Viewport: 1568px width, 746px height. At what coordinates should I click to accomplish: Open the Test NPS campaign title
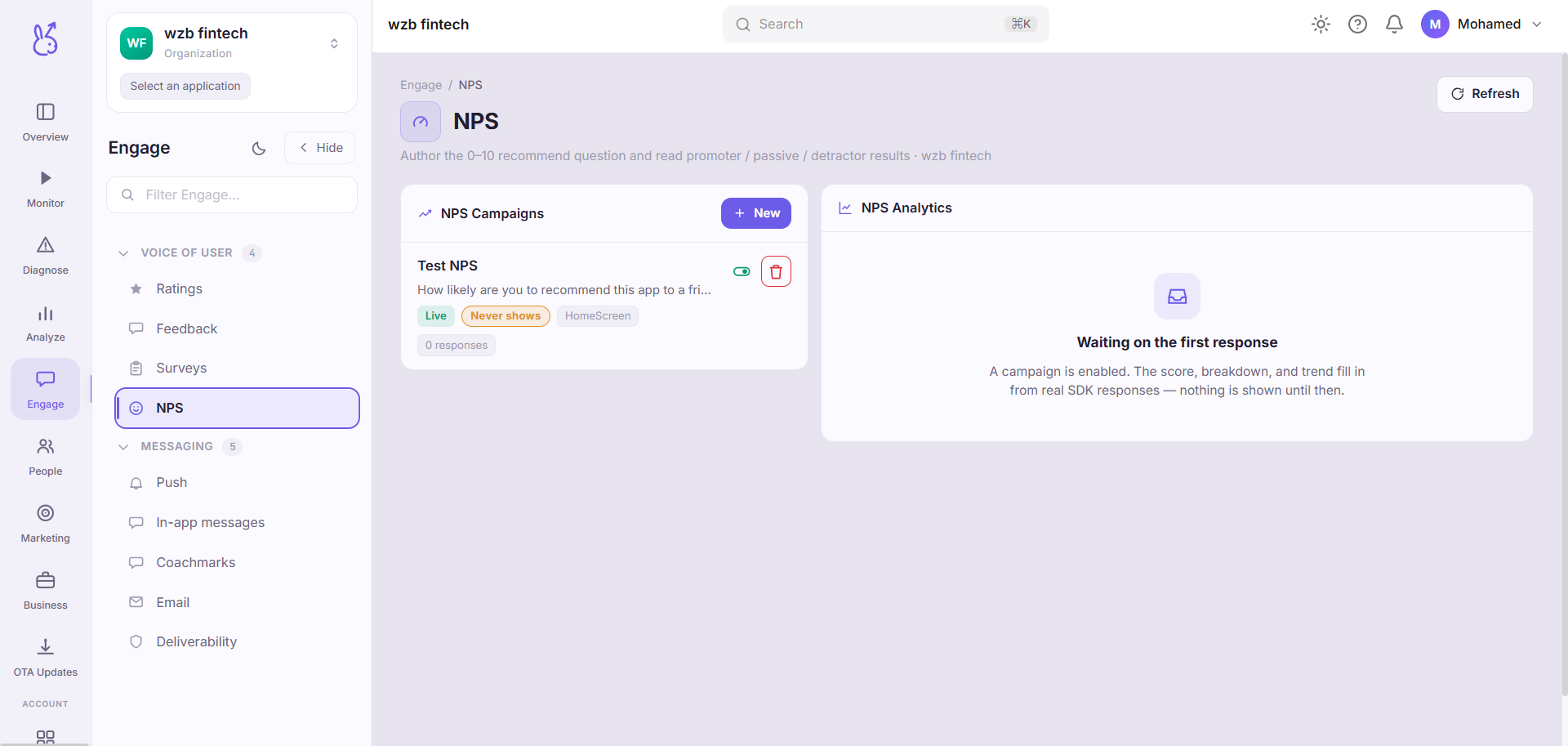[448, 266]
